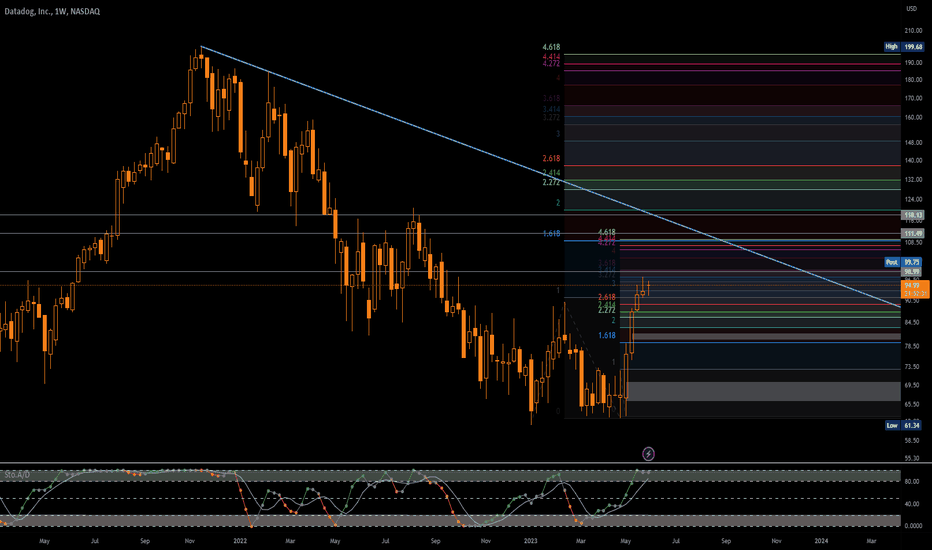Select the High 199.68 price label
Image resolution: width=932 pixels, height=550 pixels.
[x=903, y=46]
